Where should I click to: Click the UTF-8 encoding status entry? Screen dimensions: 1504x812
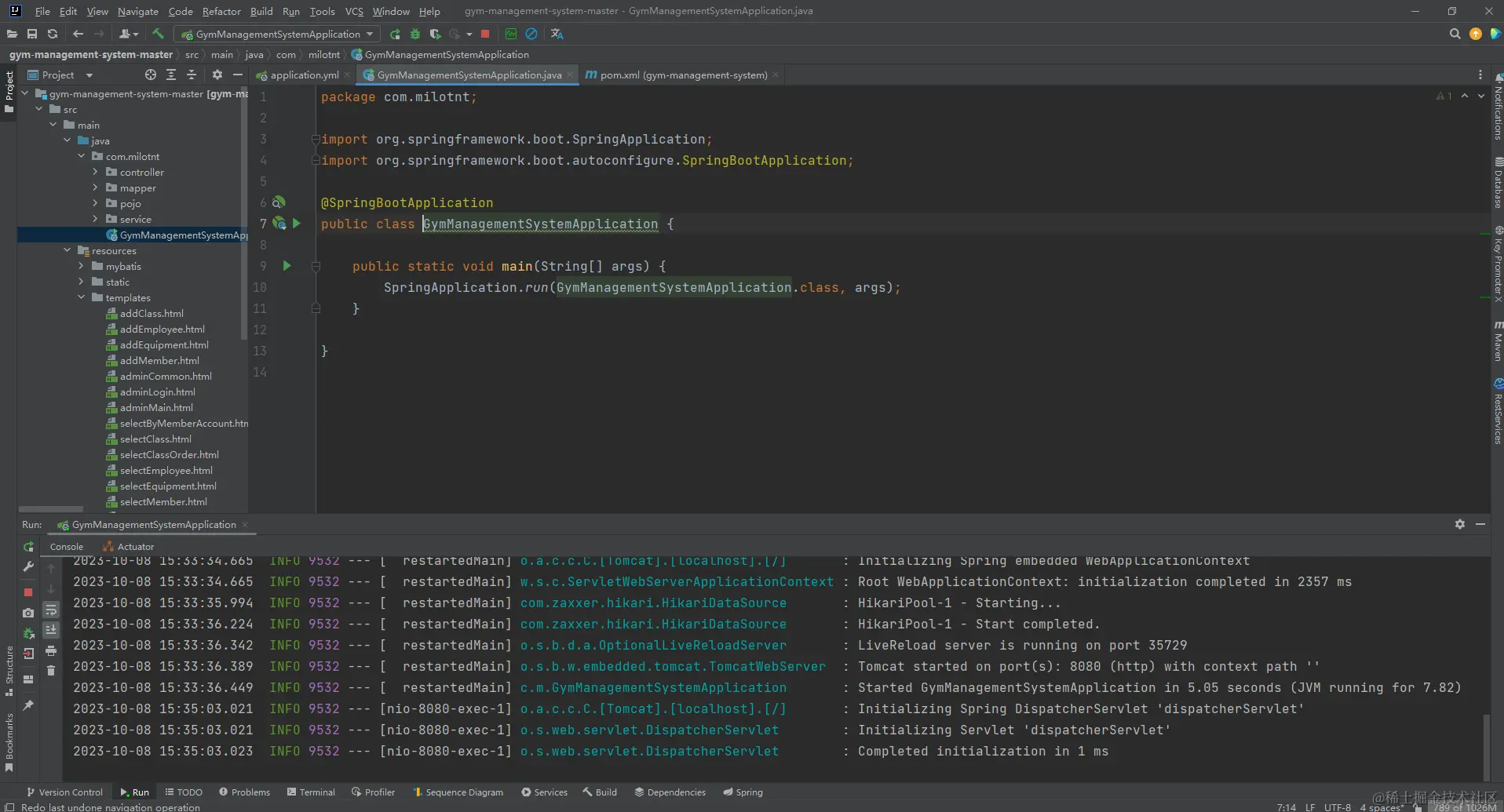click(x=1338, y=807)
